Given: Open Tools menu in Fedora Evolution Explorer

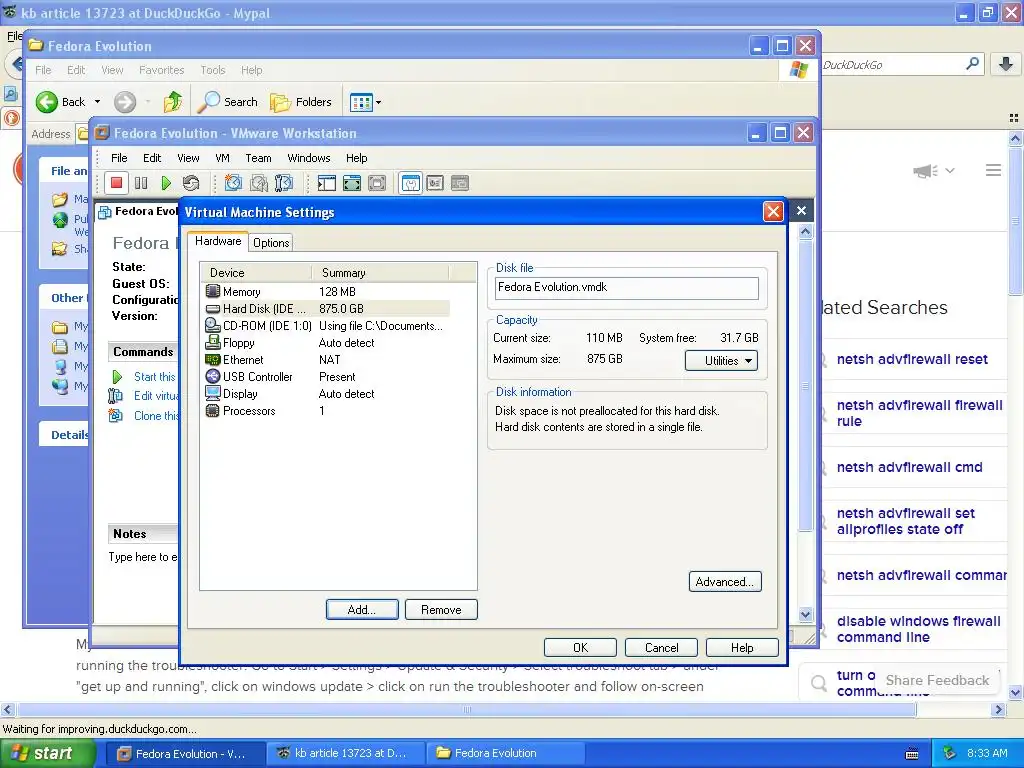Looking at the screenshot, I should tap(212, 70).
